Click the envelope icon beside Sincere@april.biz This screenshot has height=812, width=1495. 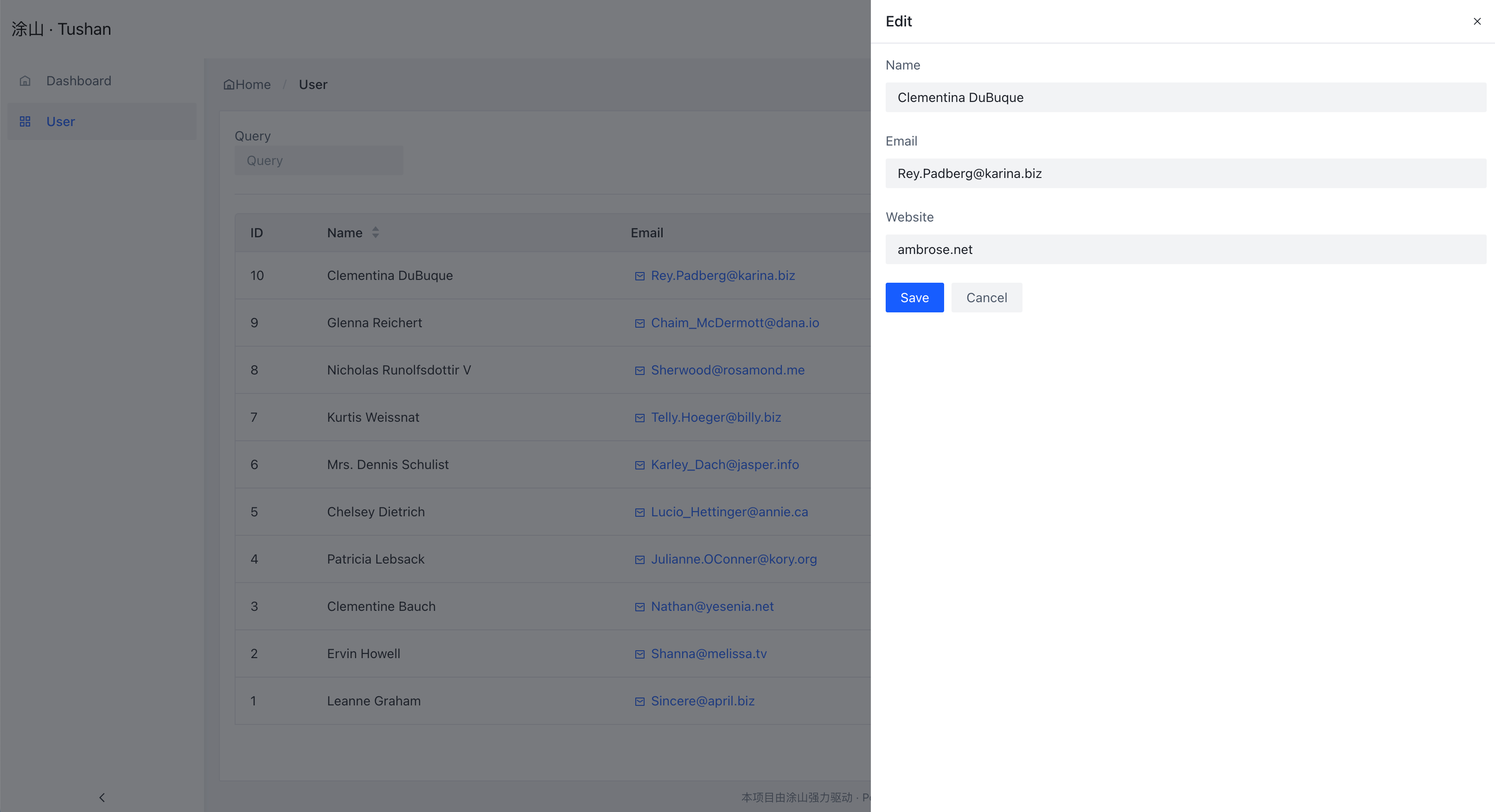click(639, 701)
